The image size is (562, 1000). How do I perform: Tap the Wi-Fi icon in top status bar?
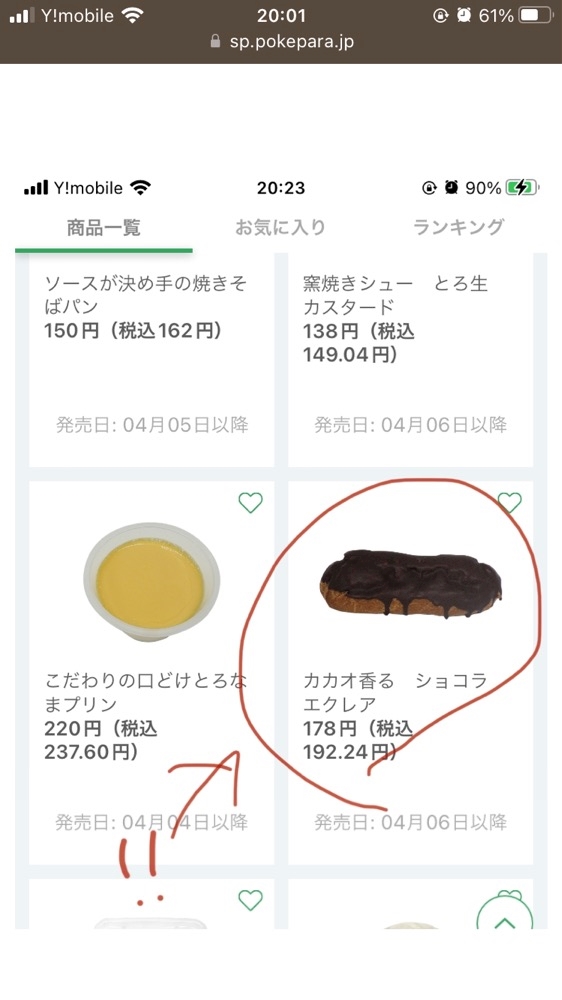[x=133, y=16]
